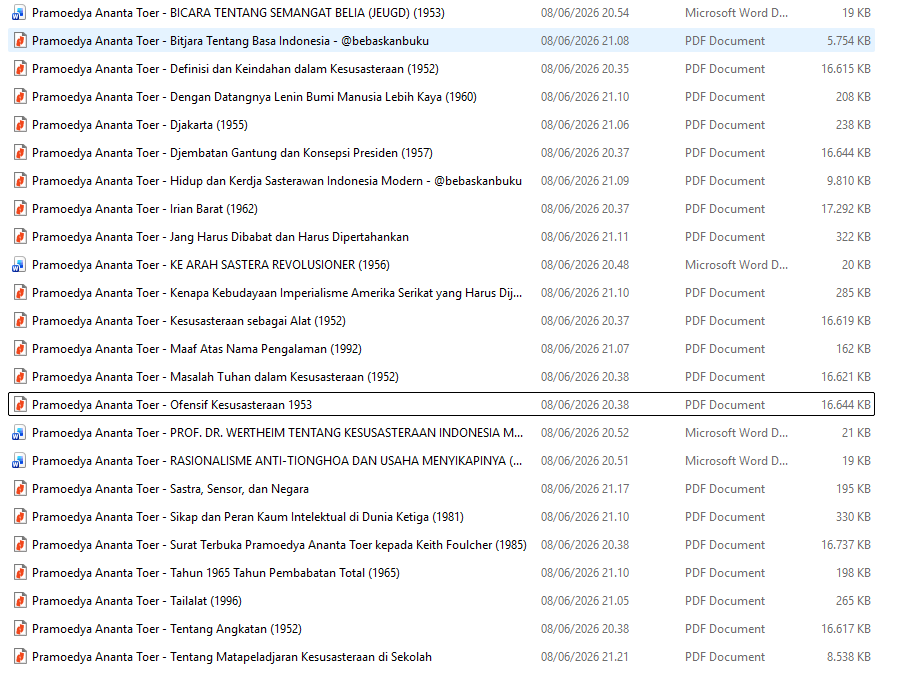Click the PDF icon beside Jang Harus Dibabat
Viewport: 902px width, 689px height.
[x=20, y=237]
